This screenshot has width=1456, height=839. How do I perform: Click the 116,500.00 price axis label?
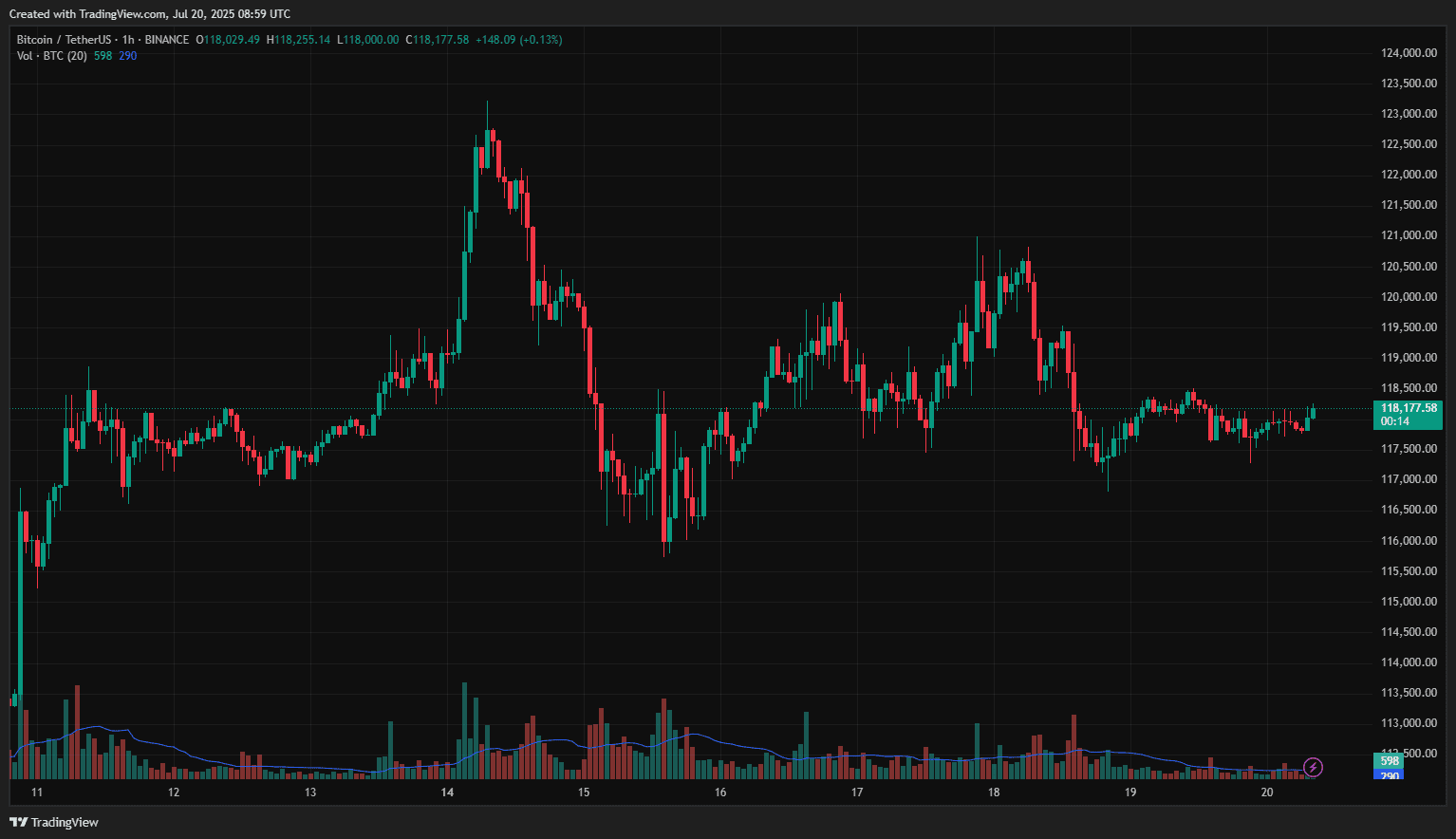point(1409,510)
